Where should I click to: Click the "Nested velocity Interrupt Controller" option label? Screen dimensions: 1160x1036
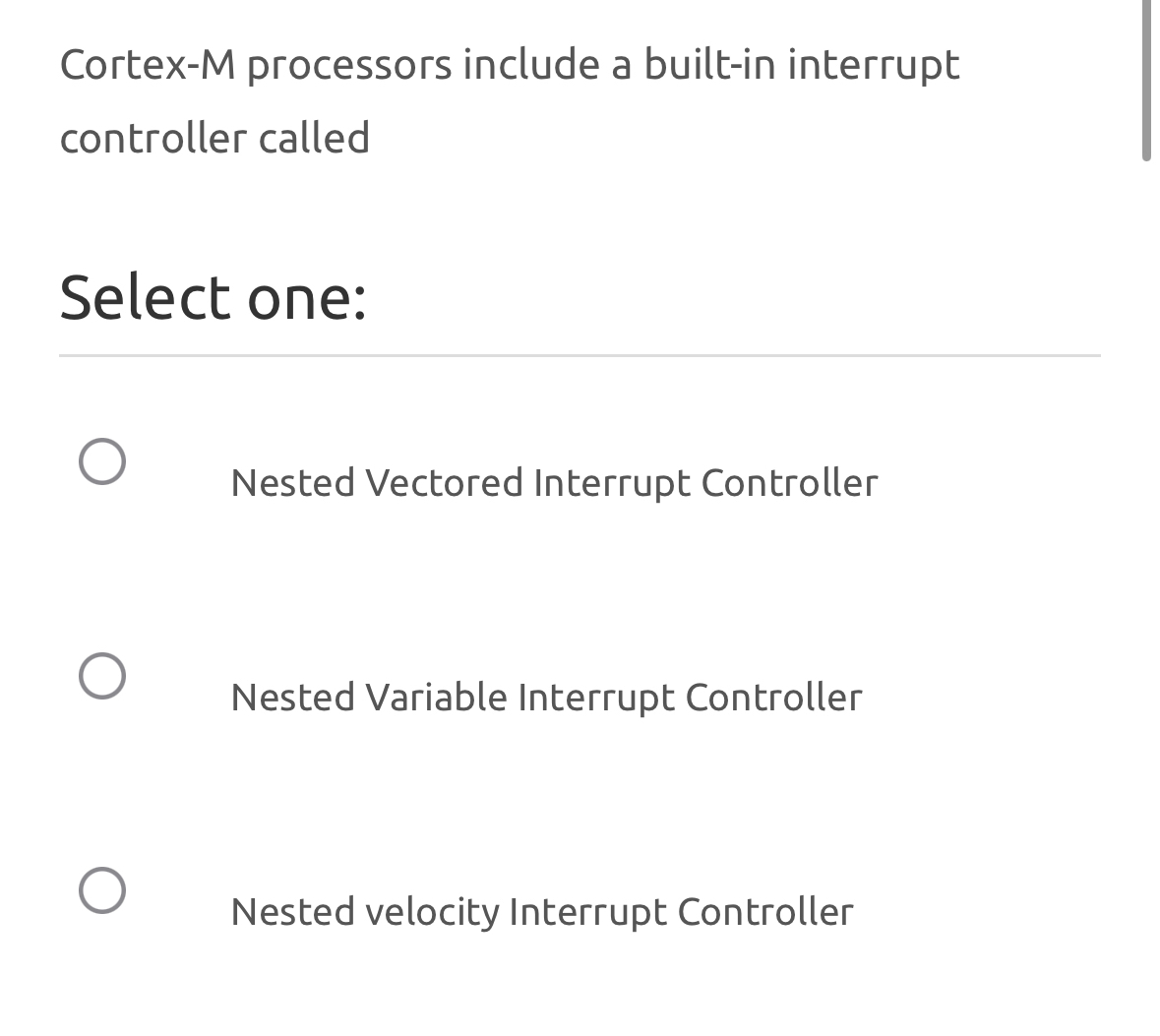point(542,912)
